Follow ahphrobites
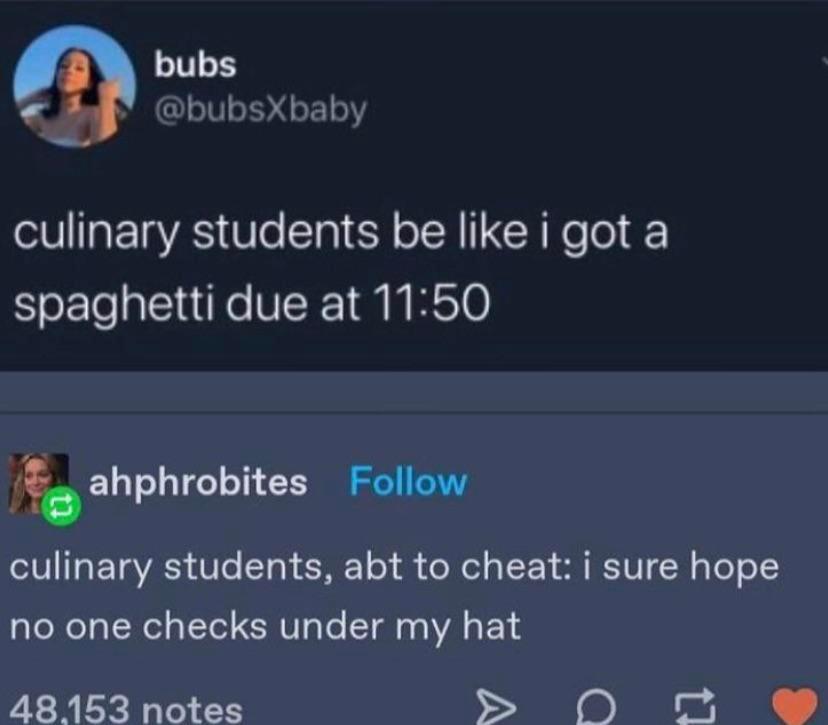The height and width of the screenshot is (725, 828). click(408, 482)
